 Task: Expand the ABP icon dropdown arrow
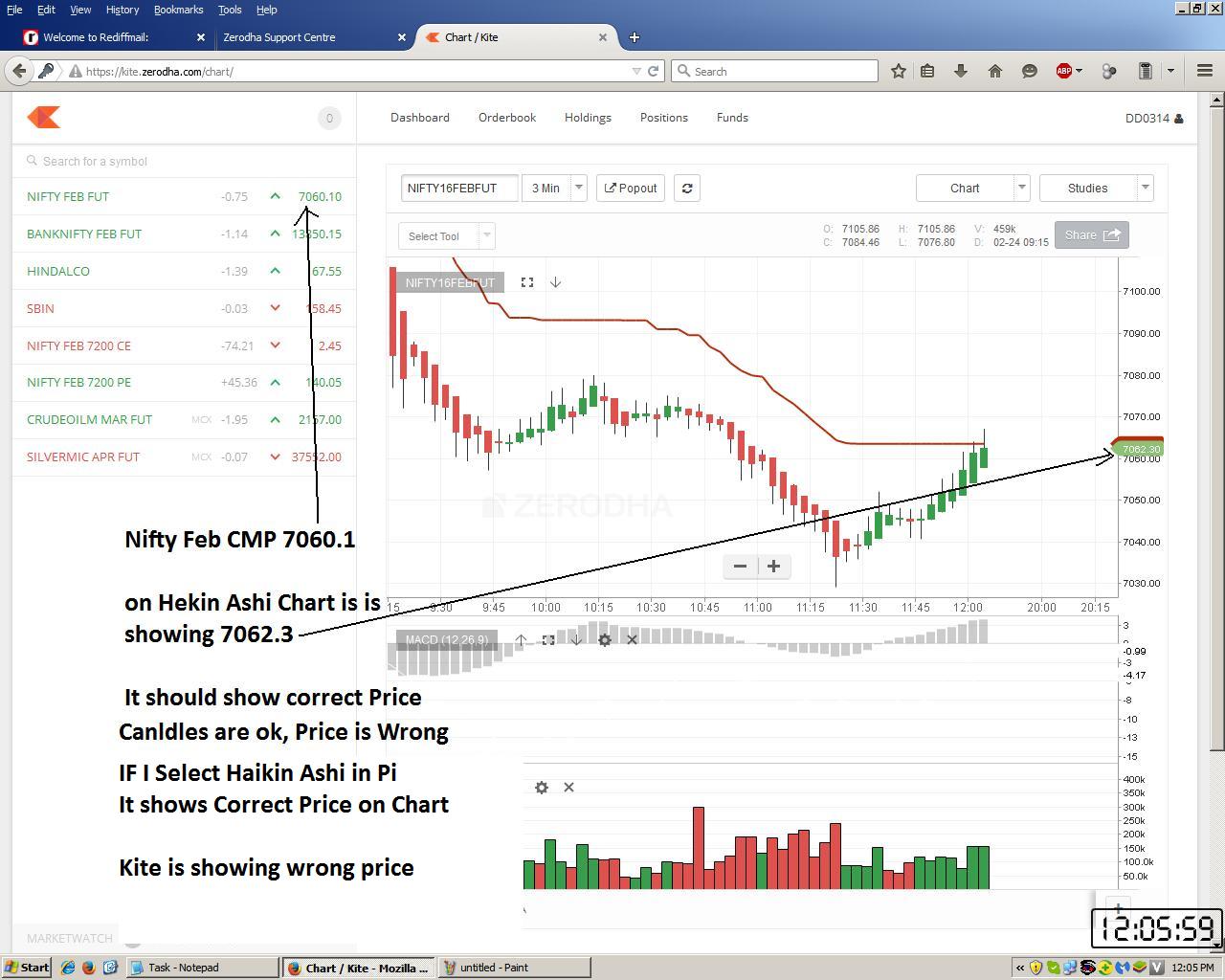[x=1079, y=71]
